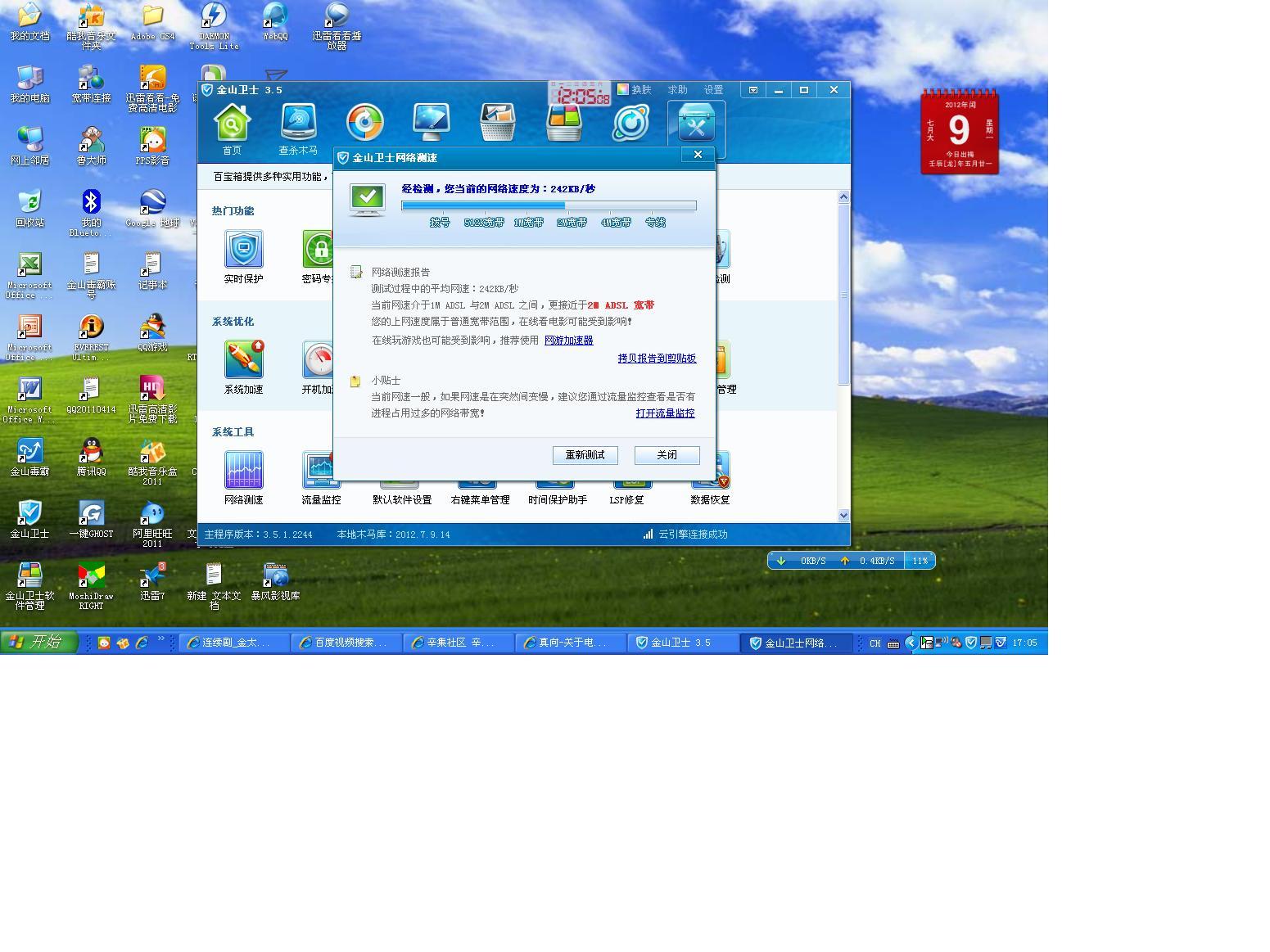Open the 网游加速器 link
Viewport: 1270px width, 952px height.
point(568,341)
